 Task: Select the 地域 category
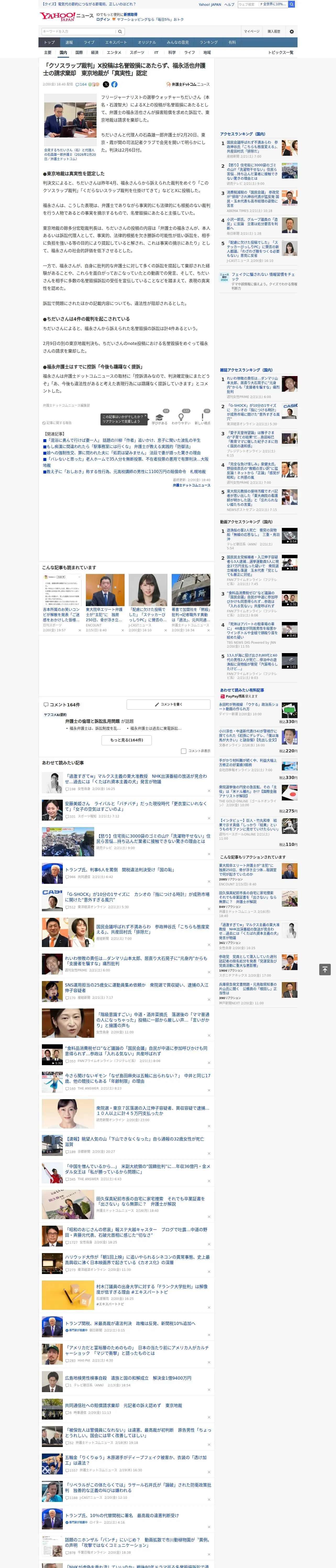tap(207, 52)
